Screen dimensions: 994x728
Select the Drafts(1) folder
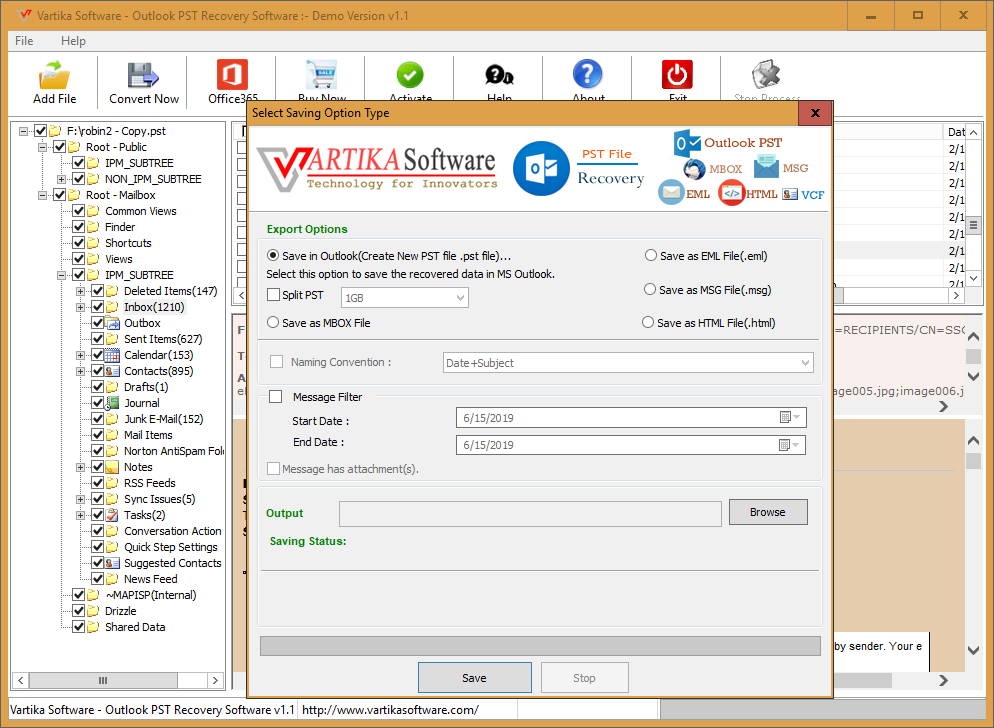pyautogui.click(x=146, y=387)
